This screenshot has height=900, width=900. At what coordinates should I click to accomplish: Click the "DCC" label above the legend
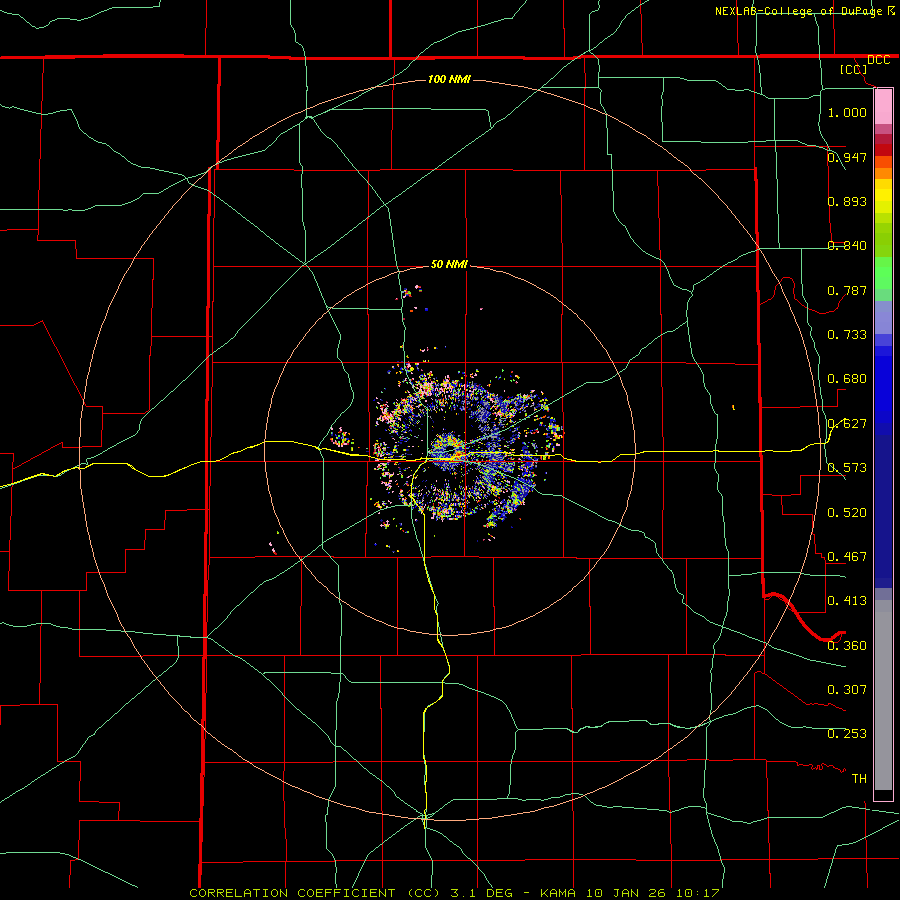(x=878, y=60)
